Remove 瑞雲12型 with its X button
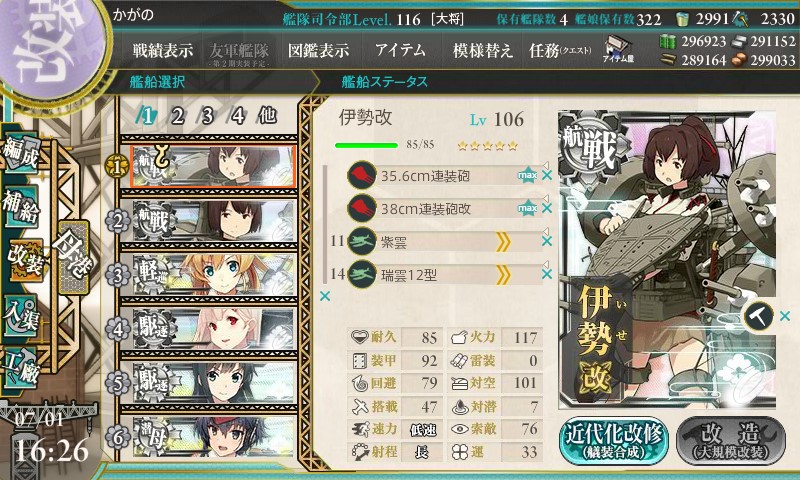The image size is (800, 480). click(547, 274)
